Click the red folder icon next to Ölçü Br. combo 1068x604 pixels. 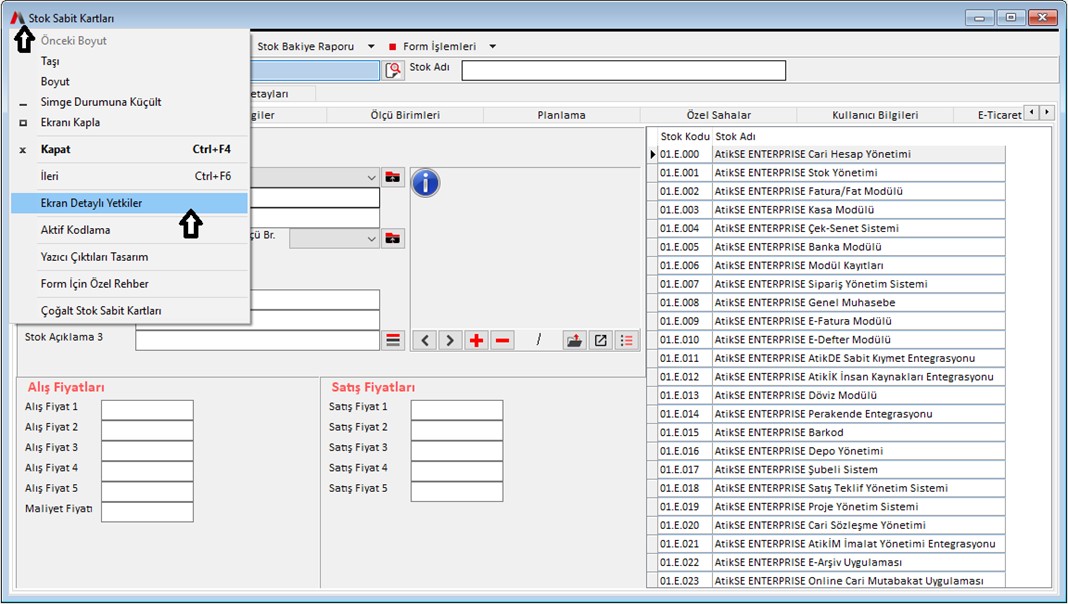393,238
